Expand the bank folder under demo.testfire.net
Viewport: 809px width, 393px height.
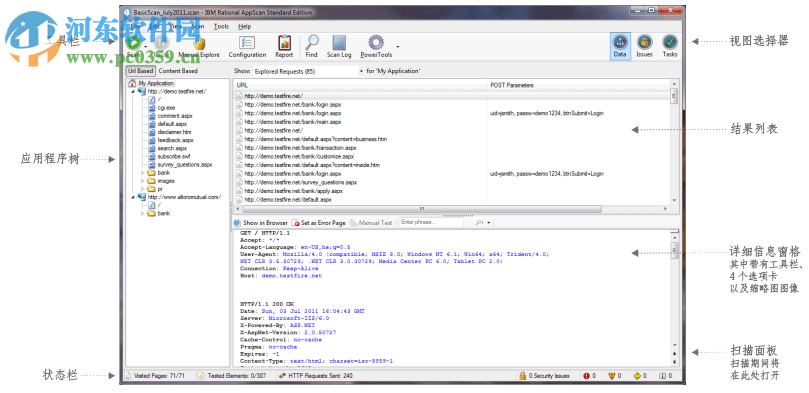pyautogui.click(x=143, y=173)
